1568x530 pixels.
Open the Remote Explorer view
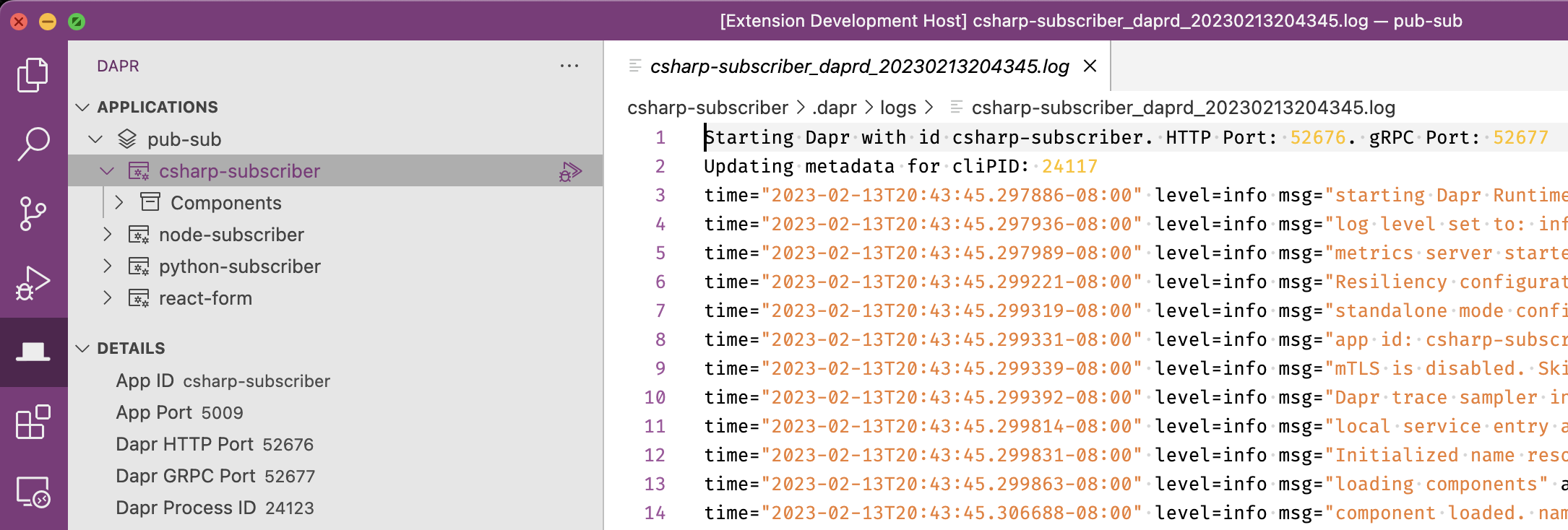click(33, 492)
